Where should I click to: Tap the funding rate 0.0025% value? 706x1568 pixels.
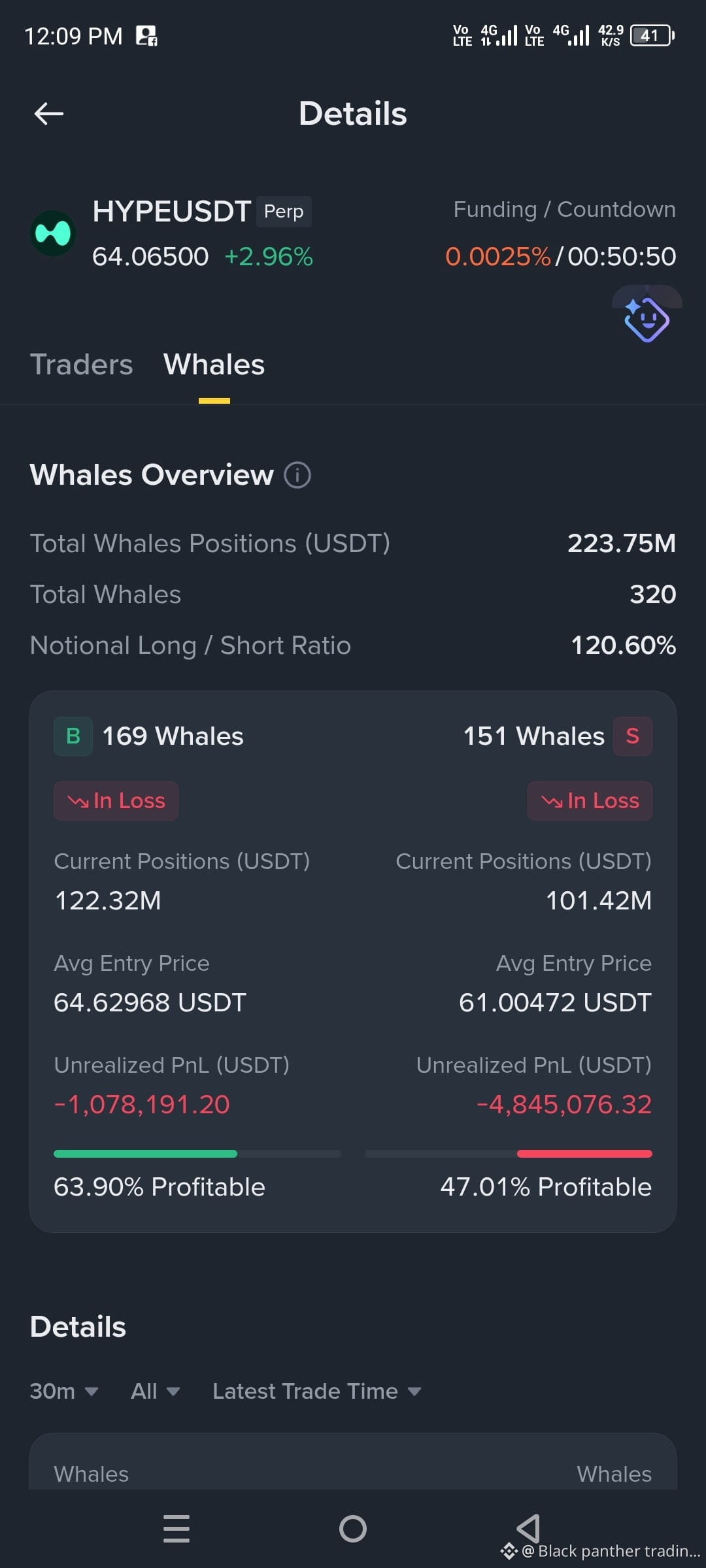pos(498,257)
